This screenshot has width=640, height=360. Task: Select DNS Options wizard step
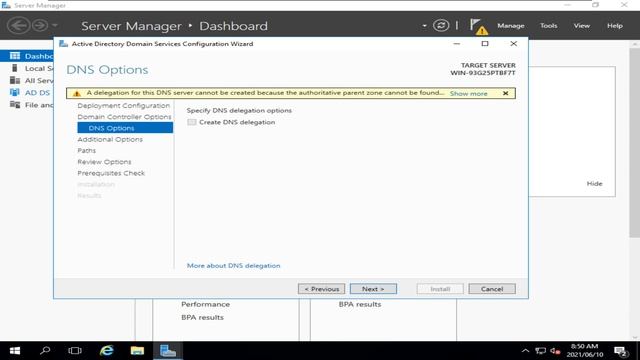(x=125, y=128)
